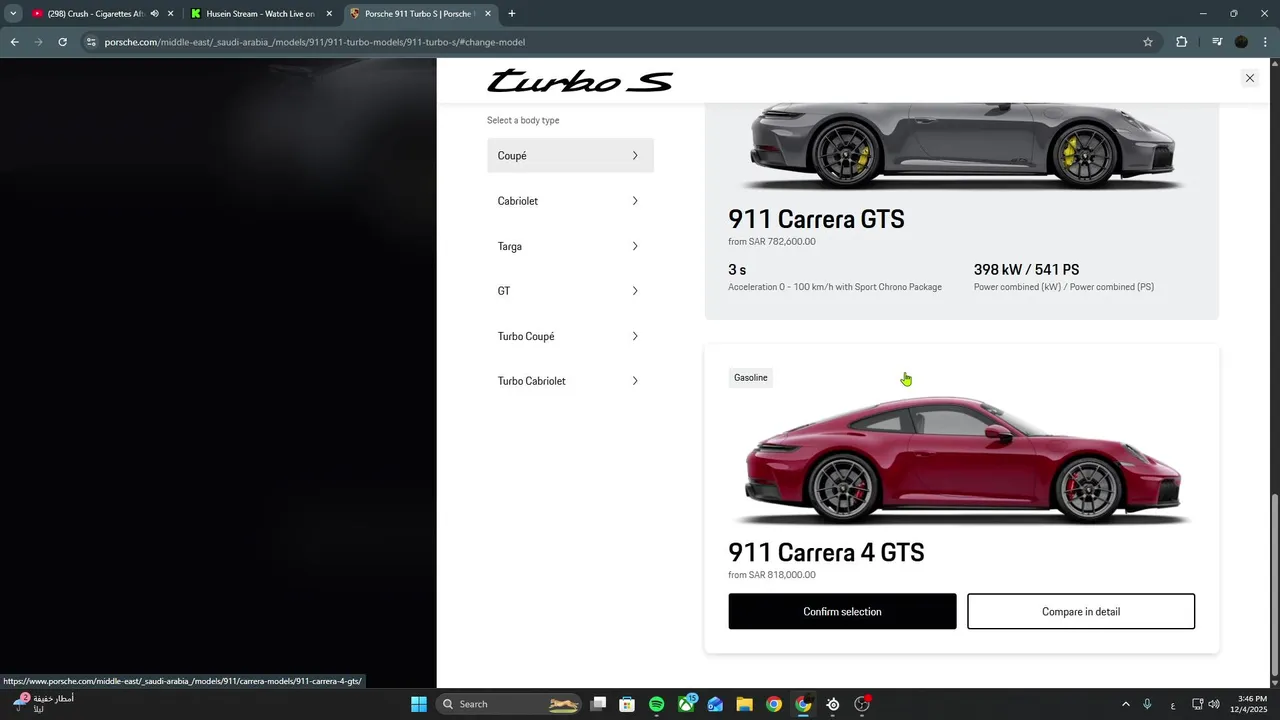Open the first Chrome icon on taskbar
The height and width of the screenshot is (720, 1280).
774,704
